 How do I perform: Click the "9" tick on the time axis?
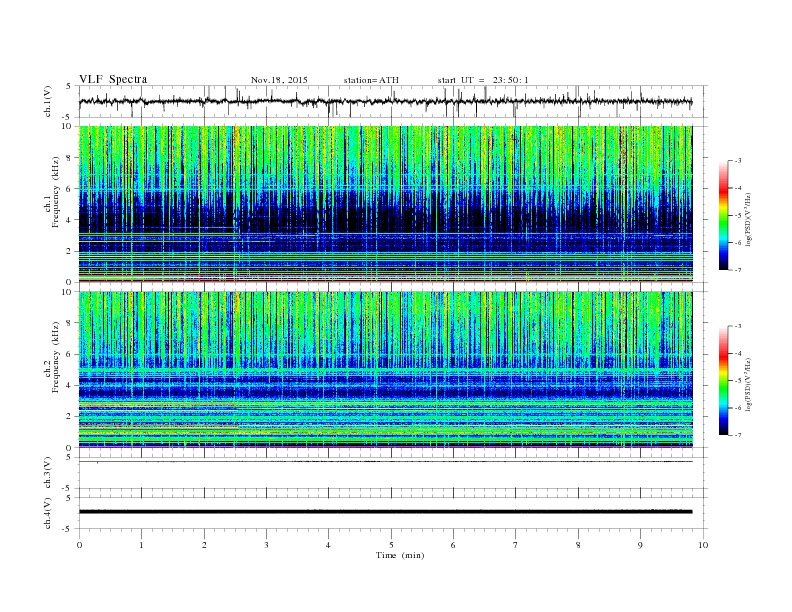pyautogui.click(x=640, y=545)
